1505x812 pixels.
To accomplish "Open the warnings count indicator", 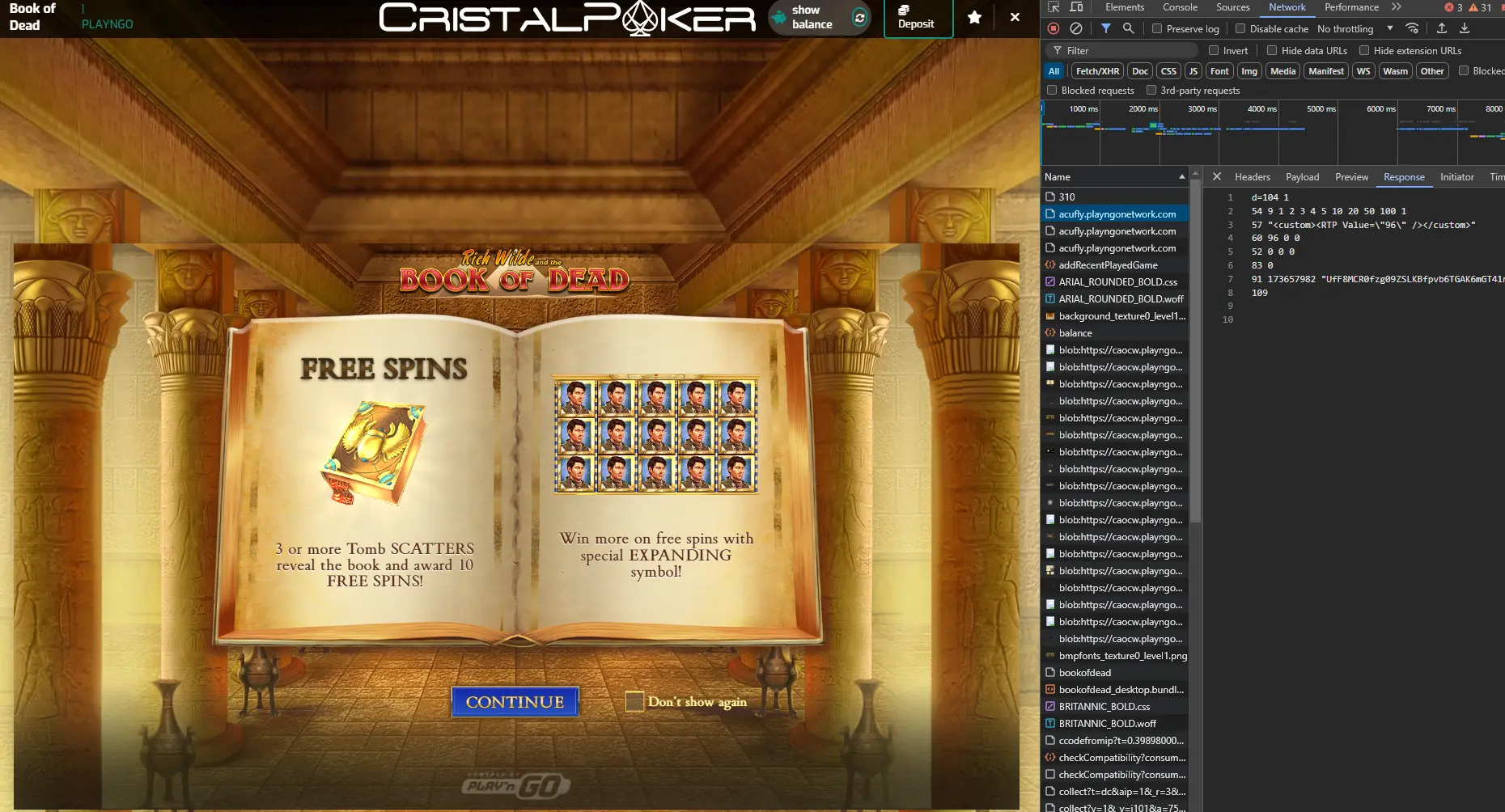I will pos(1480,7).
